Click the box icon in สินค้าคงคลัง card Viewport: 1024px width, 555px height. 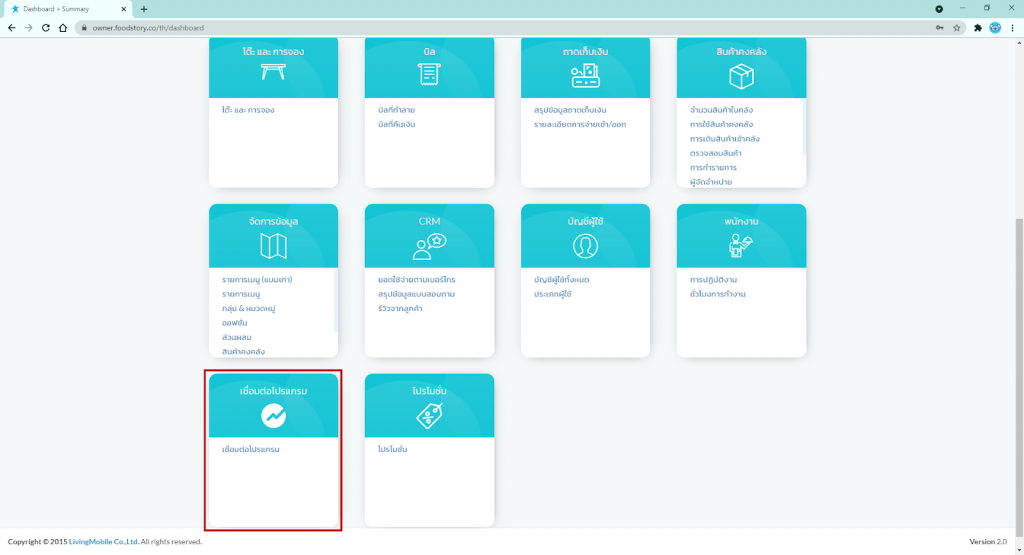point(741,75)
